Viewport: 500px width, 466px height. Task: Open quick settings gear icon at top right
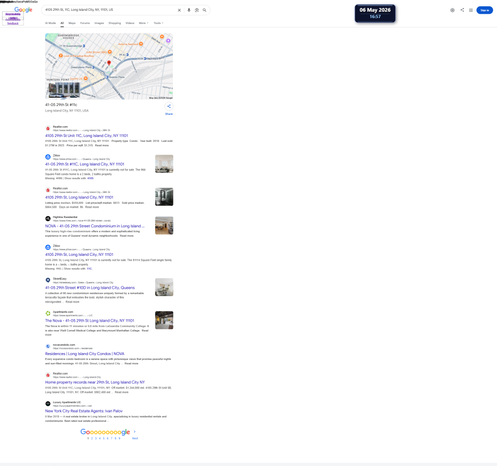coord(452,10)
